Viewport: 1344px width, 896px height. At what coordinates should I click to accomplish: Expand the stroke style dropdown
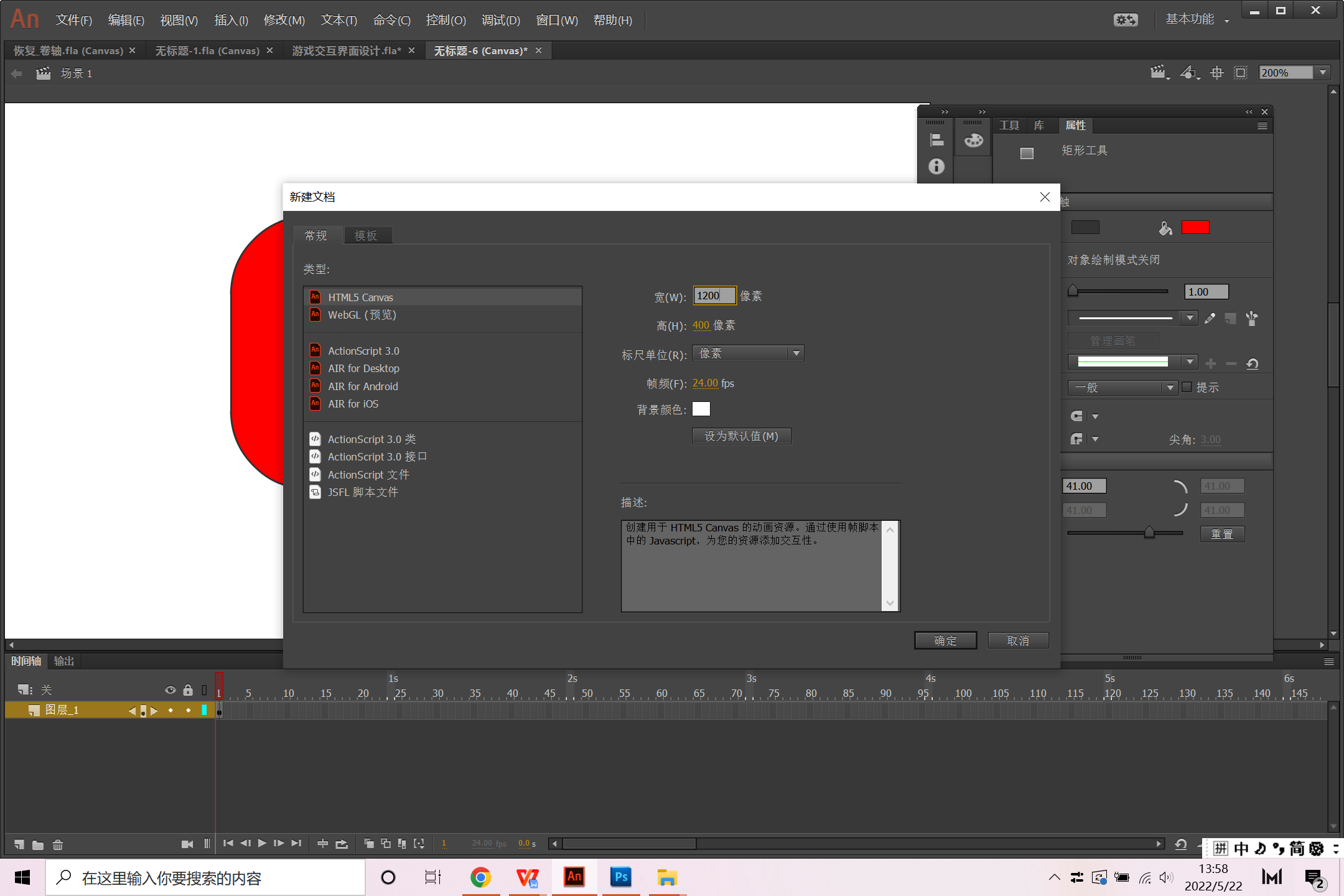1189,318
